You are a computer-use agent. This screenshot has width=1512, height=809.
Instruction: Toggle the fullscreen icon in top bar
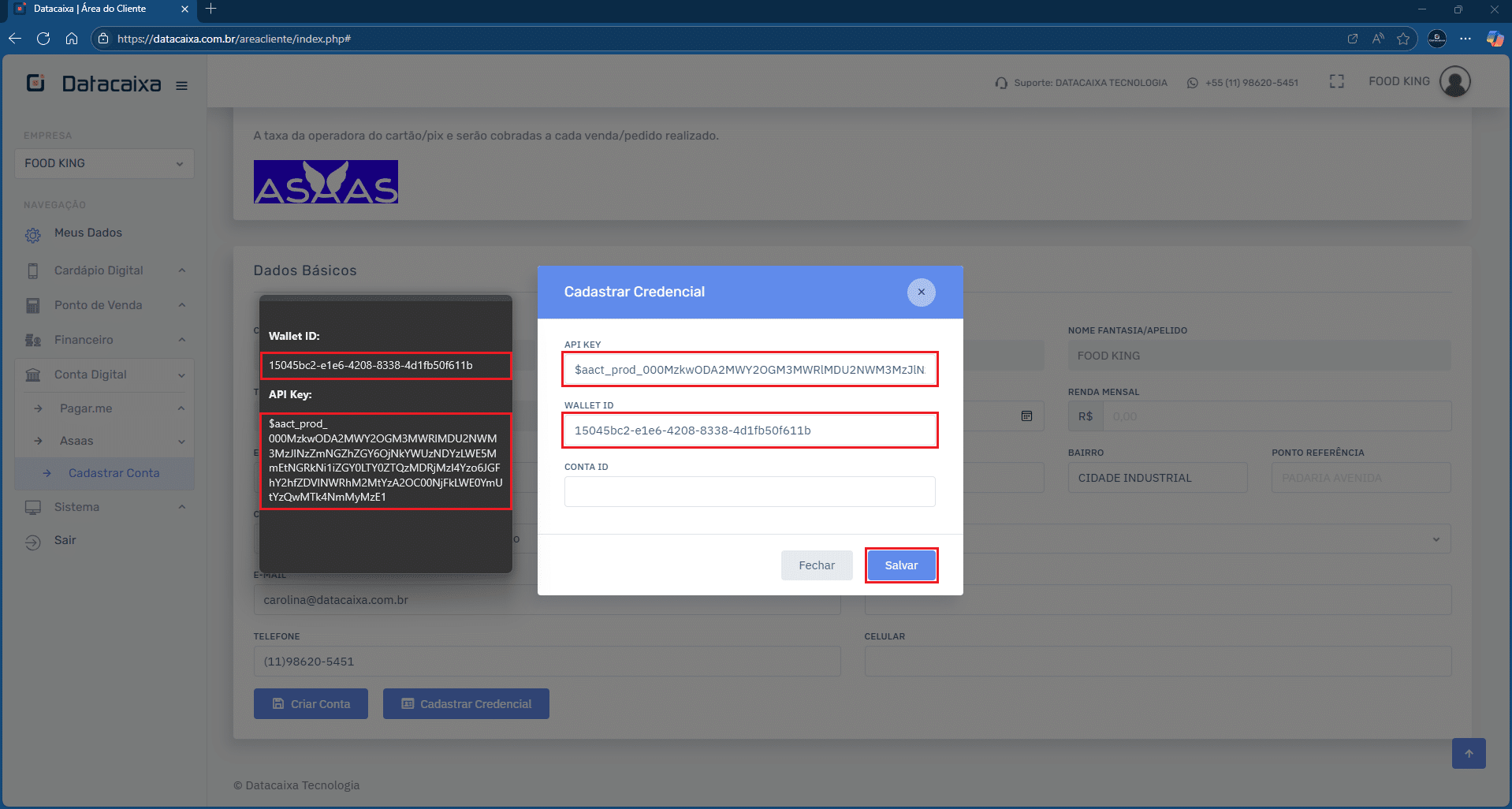tap(1336, 80)
